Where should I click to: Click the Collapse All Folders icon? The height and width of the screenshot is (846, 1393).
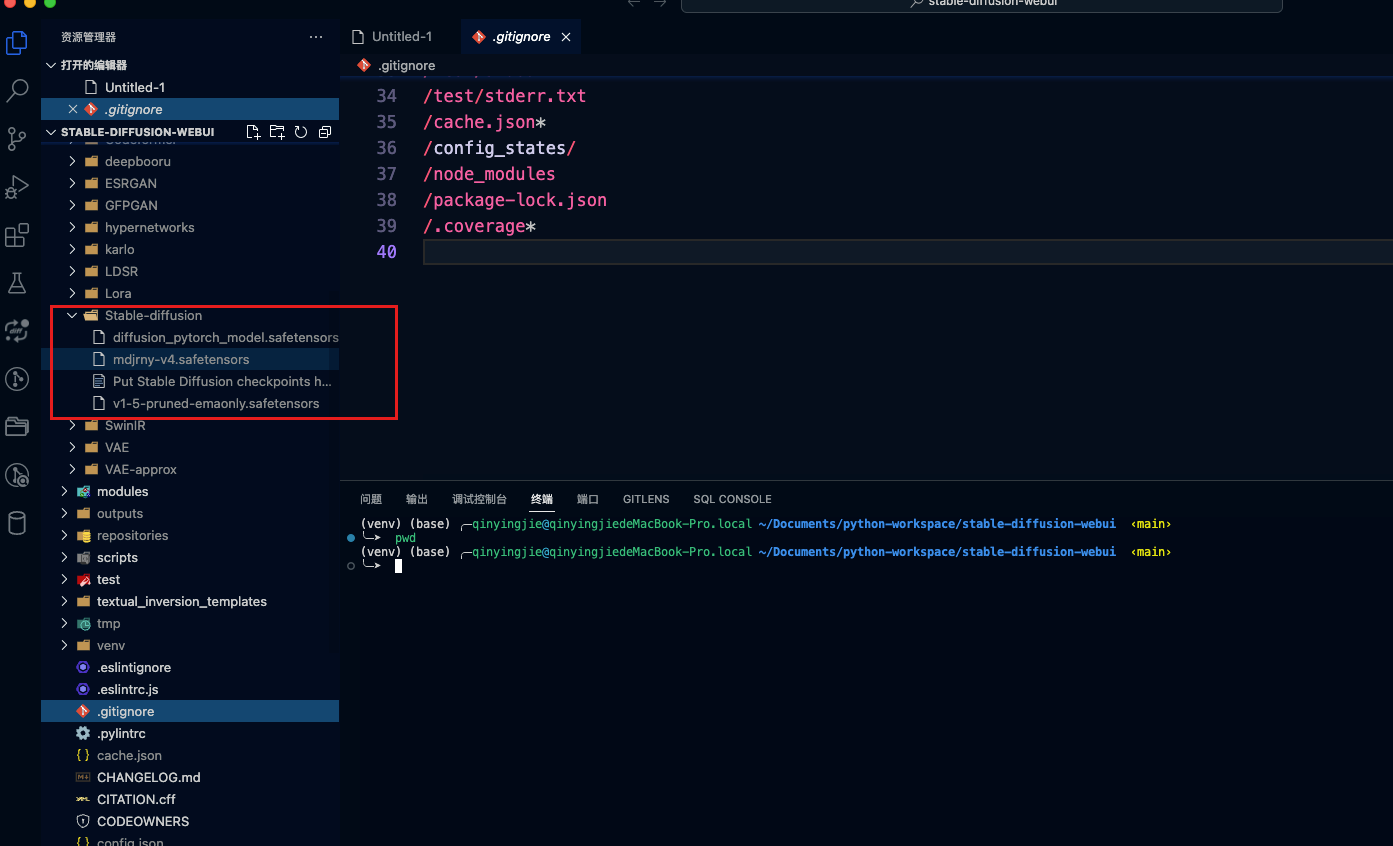325,132
